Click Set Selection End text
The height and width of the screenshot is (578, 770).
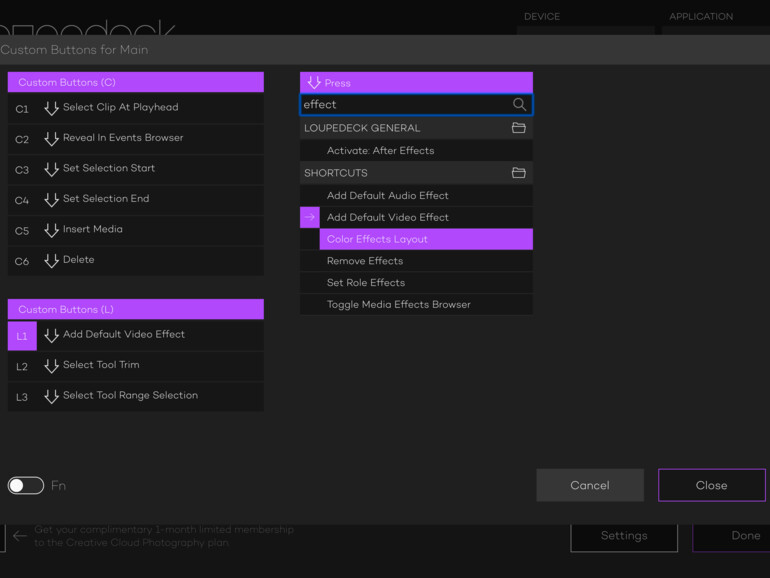click(106, 198)
